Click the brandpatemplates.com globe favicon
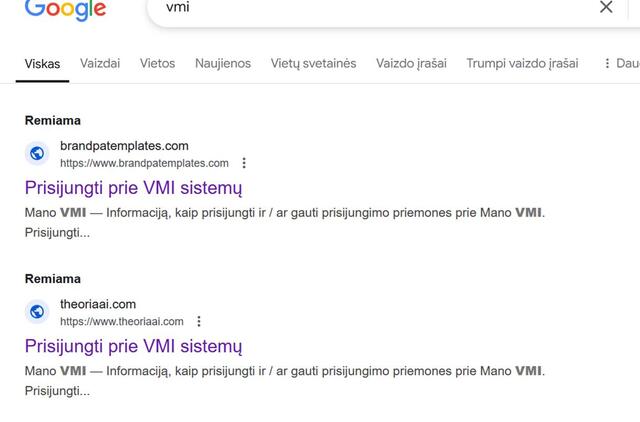The width and height of the screenshot is (640, 422). pos(37,153)
